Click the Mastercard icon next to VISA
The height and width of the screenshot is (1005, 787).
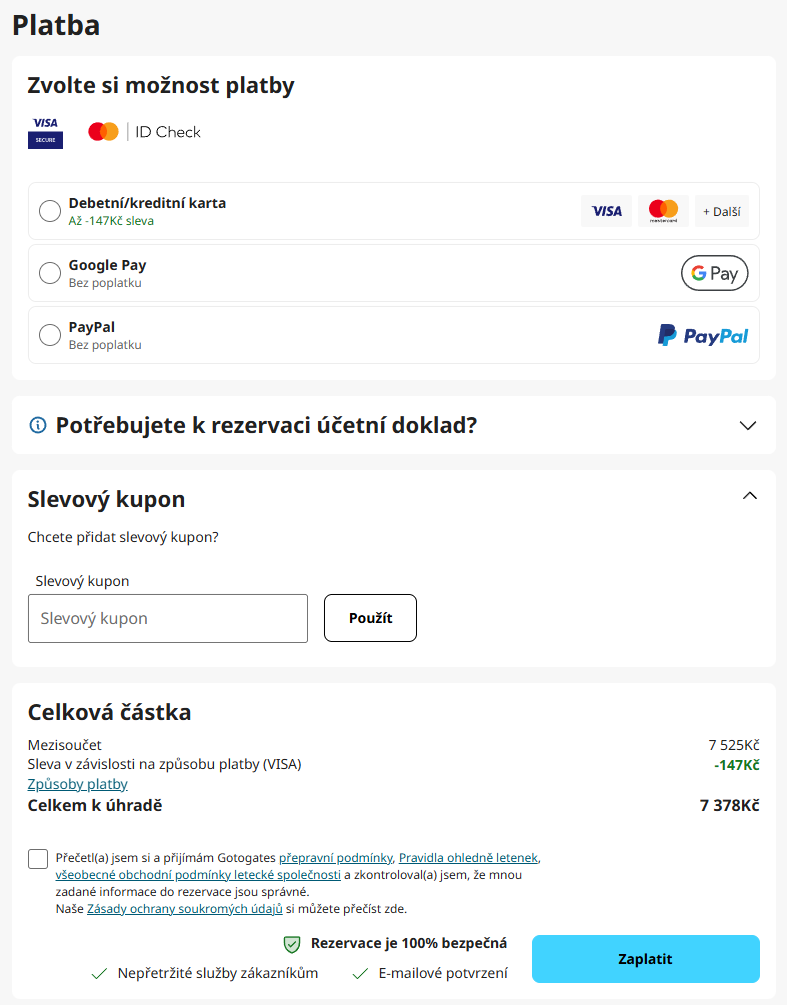[663, 211]
